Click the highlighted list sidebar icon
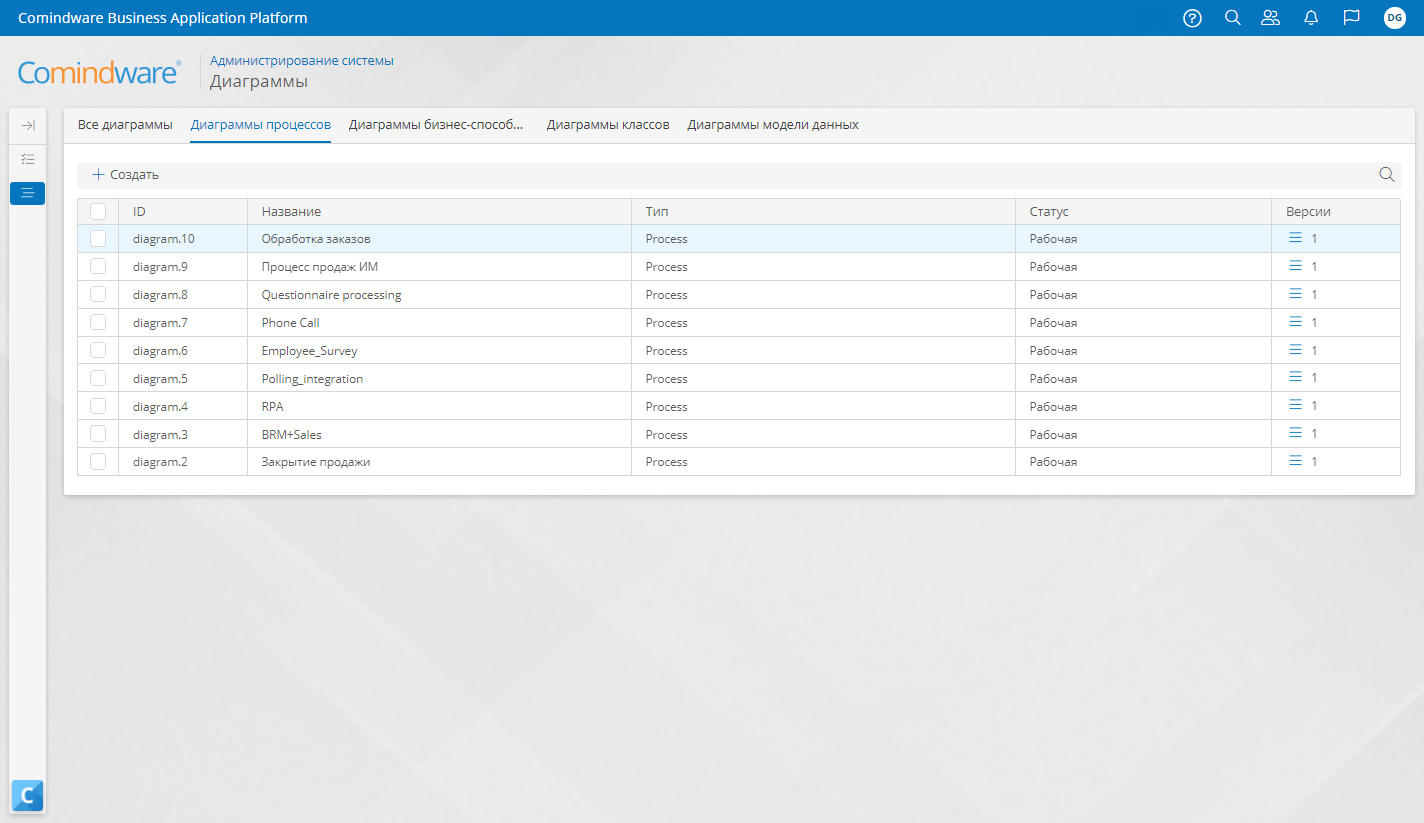The width and height of the screenshot is (1424, 823). click(x=28, y=193)
